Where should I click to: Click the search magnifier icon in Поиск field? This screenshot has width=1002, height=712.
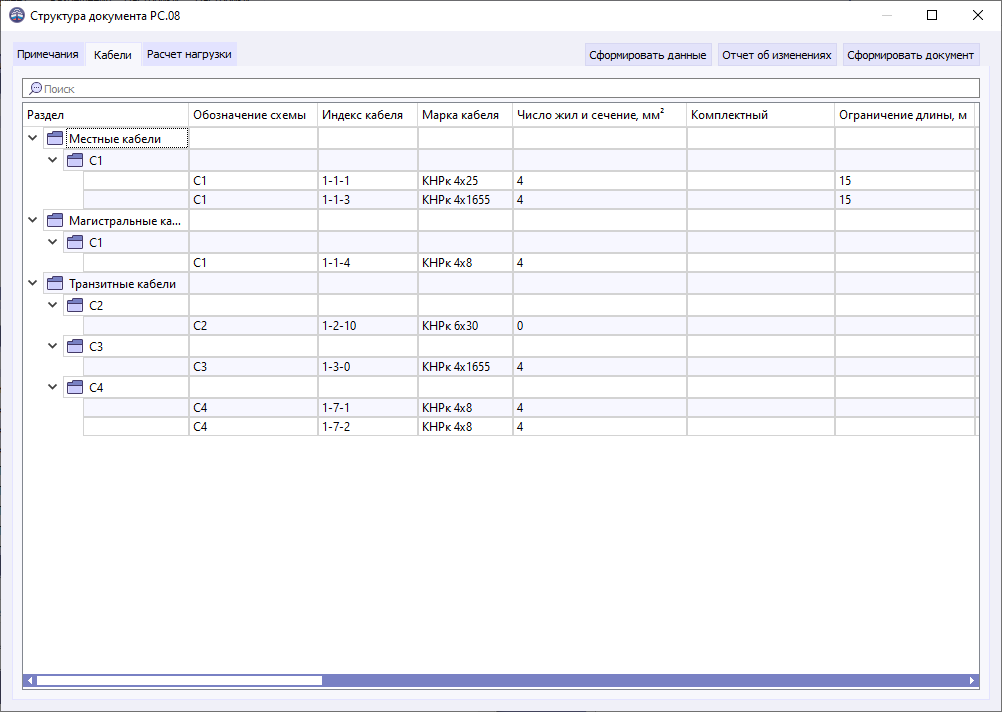[34, 88]
